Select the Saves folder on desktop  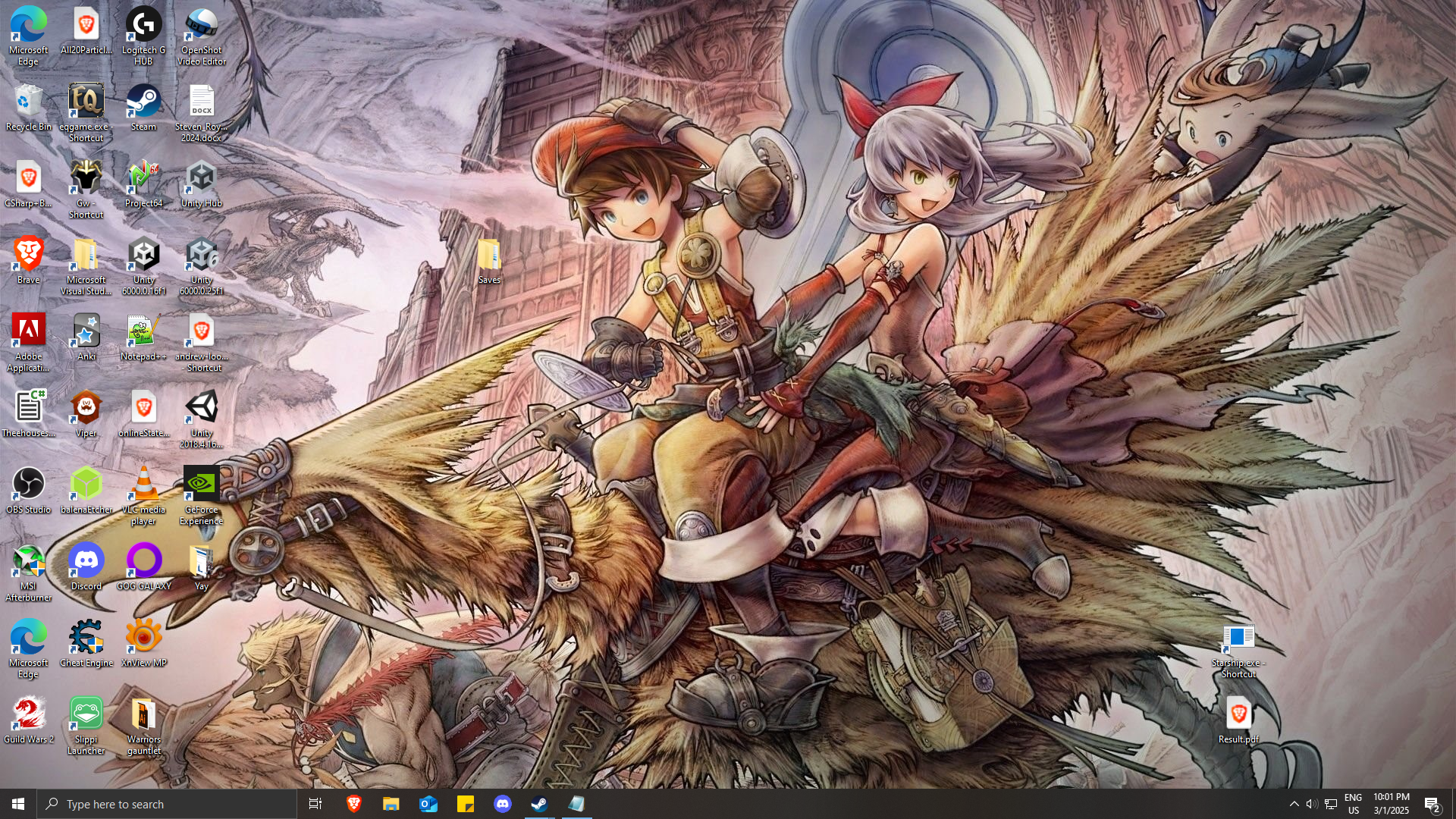click(x=489, y=262)
